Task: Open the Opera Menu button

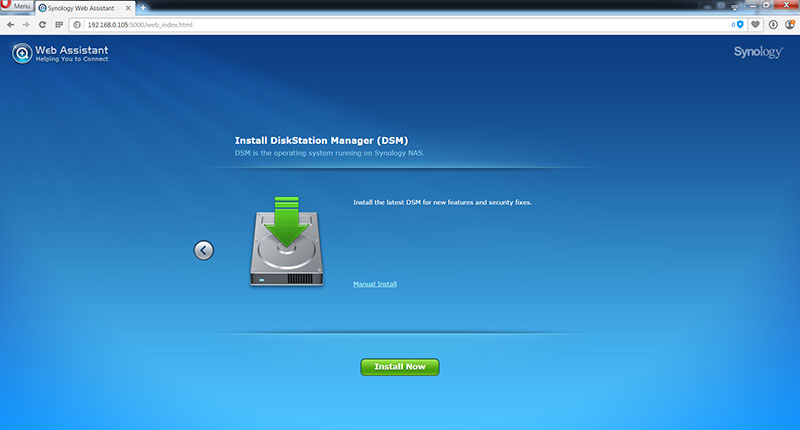Action: [x=17, y=6]
